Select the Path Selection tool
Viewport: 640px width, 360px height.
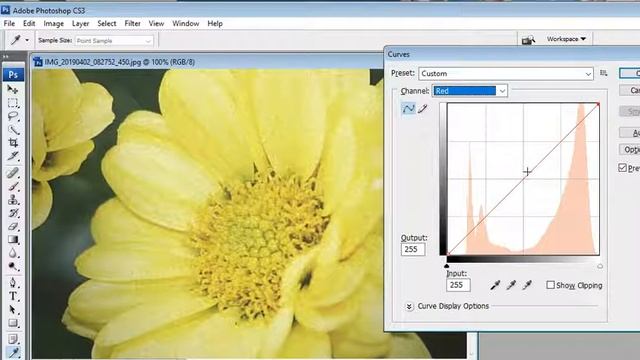click(x=13, y=309)
